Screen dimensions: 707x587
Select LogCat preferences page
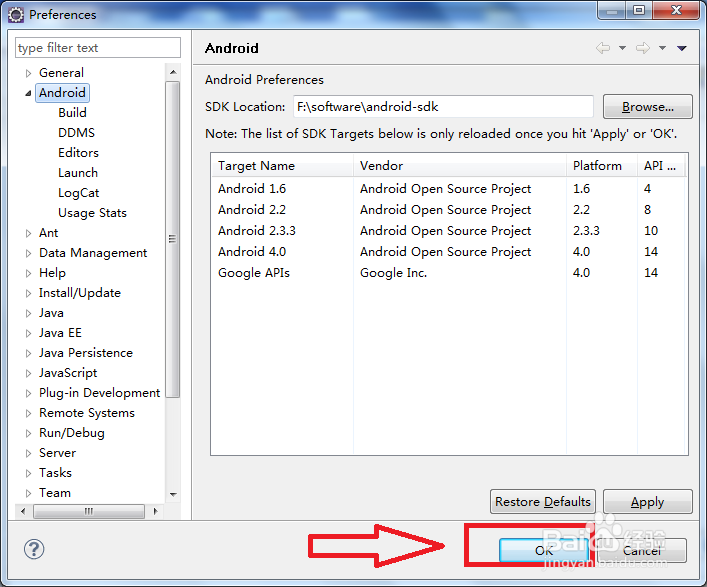pos(78,193)
